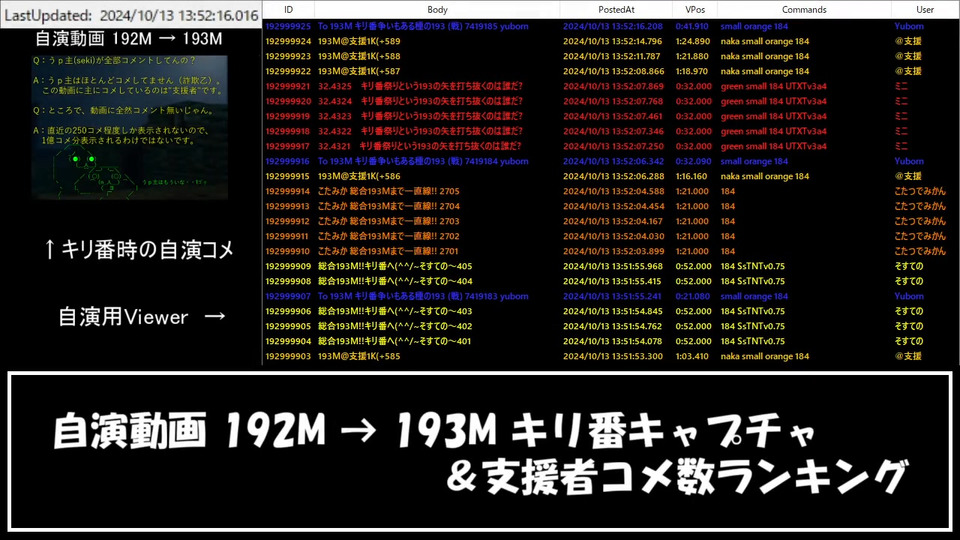Click PostedAt 2024/10/13 13:52:04.030
Image resolution: width=960 pixels, height=540 pixels.
[613, 236]
